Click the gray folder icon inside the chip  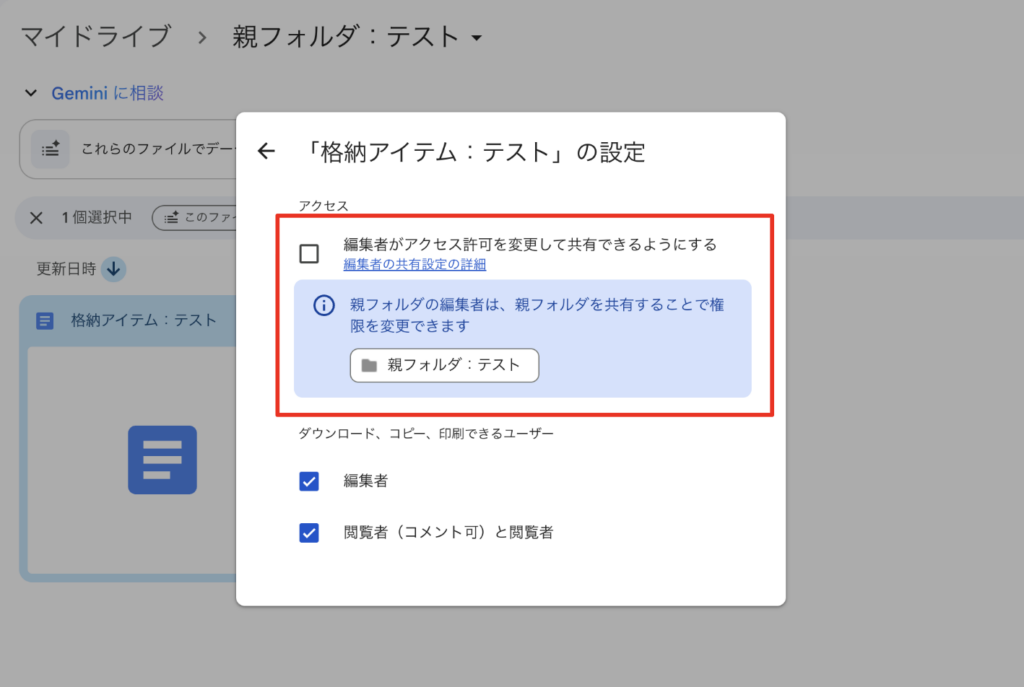pyautogui.click(x=369, y=365)
